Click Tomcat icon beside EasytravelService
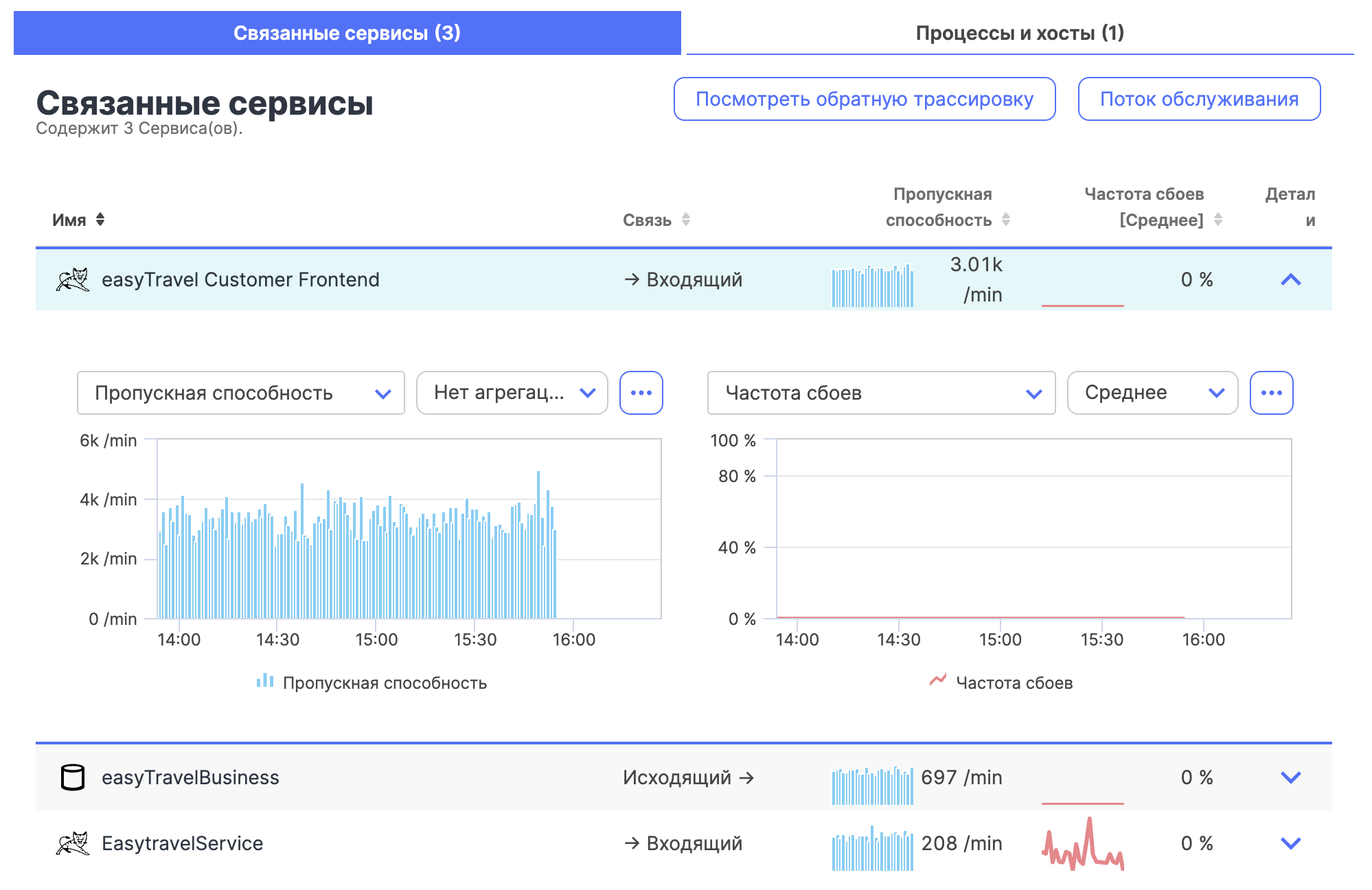Image resolution: width=1372 pixels, height=890 pixels. pyautogui.click(x=73, y=843)
